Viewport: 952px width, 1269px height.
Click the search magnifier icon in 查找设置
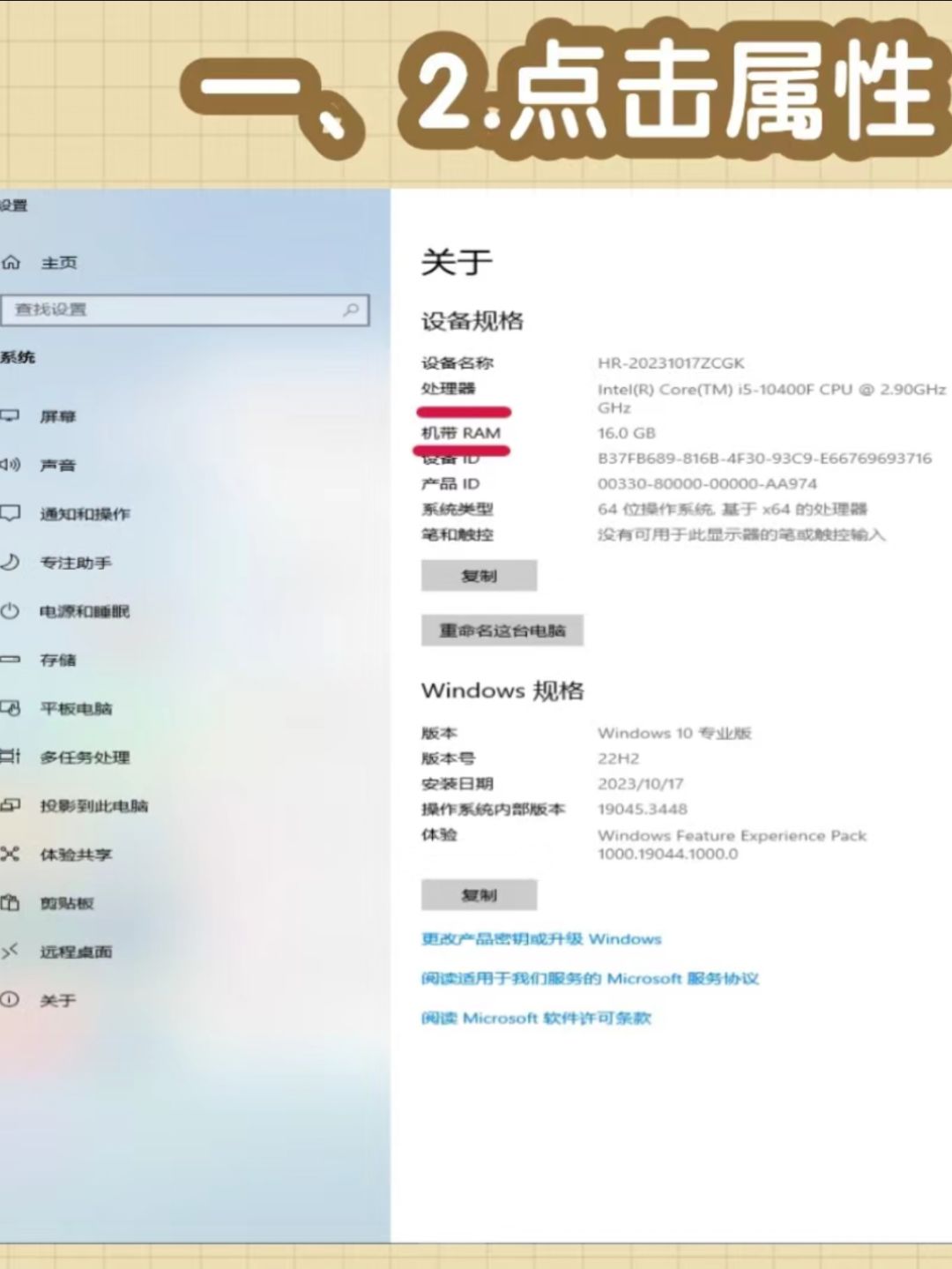tap(351, 310)
